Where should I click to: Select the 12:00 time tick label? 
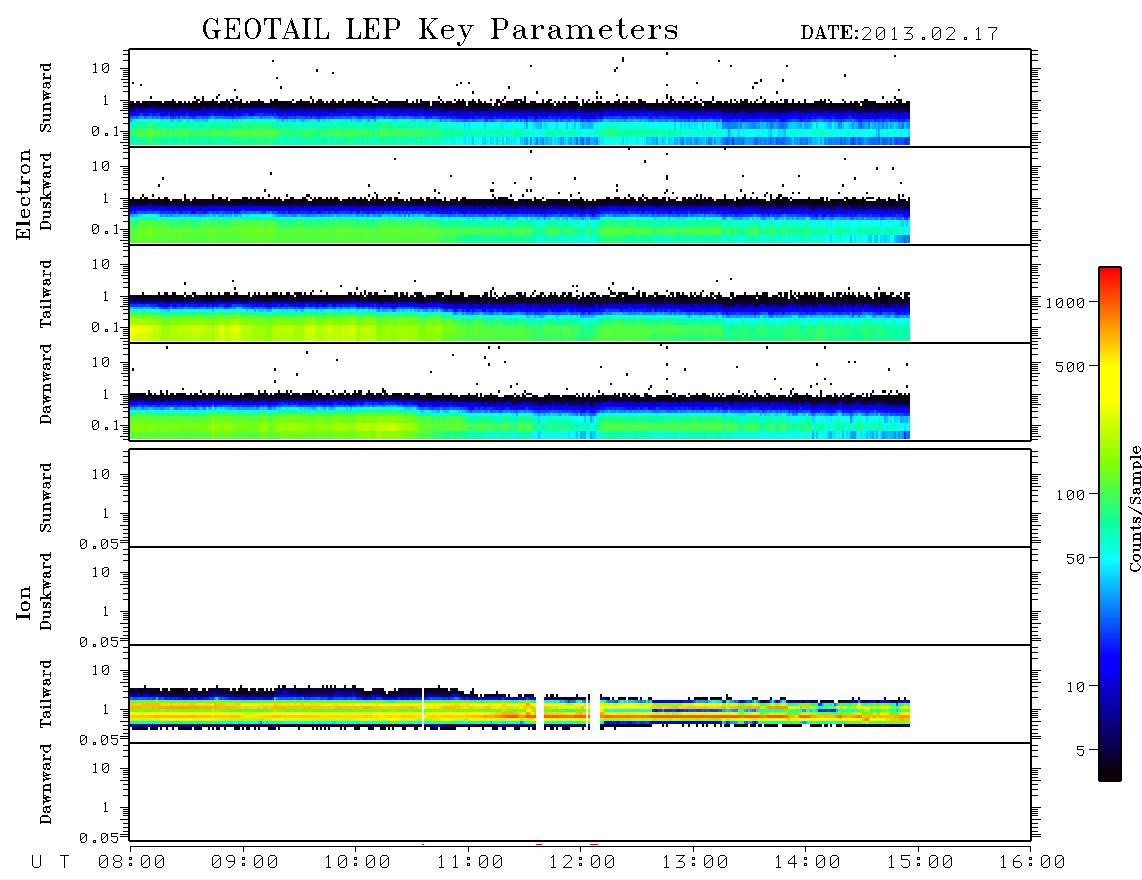click(583, 862)
